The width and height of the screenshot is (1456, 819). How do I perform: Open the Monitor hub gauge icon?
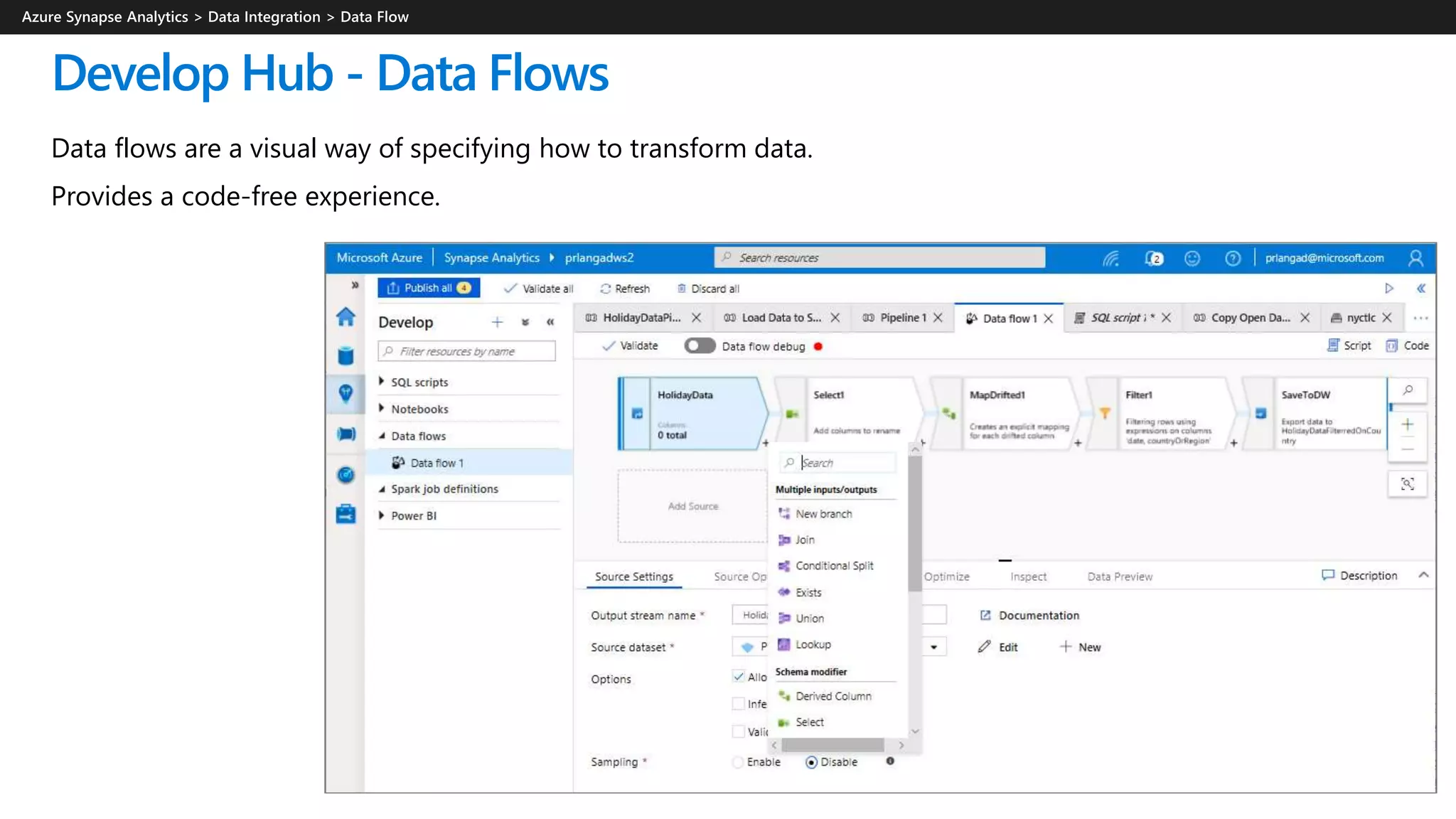[x=346, y=474]
